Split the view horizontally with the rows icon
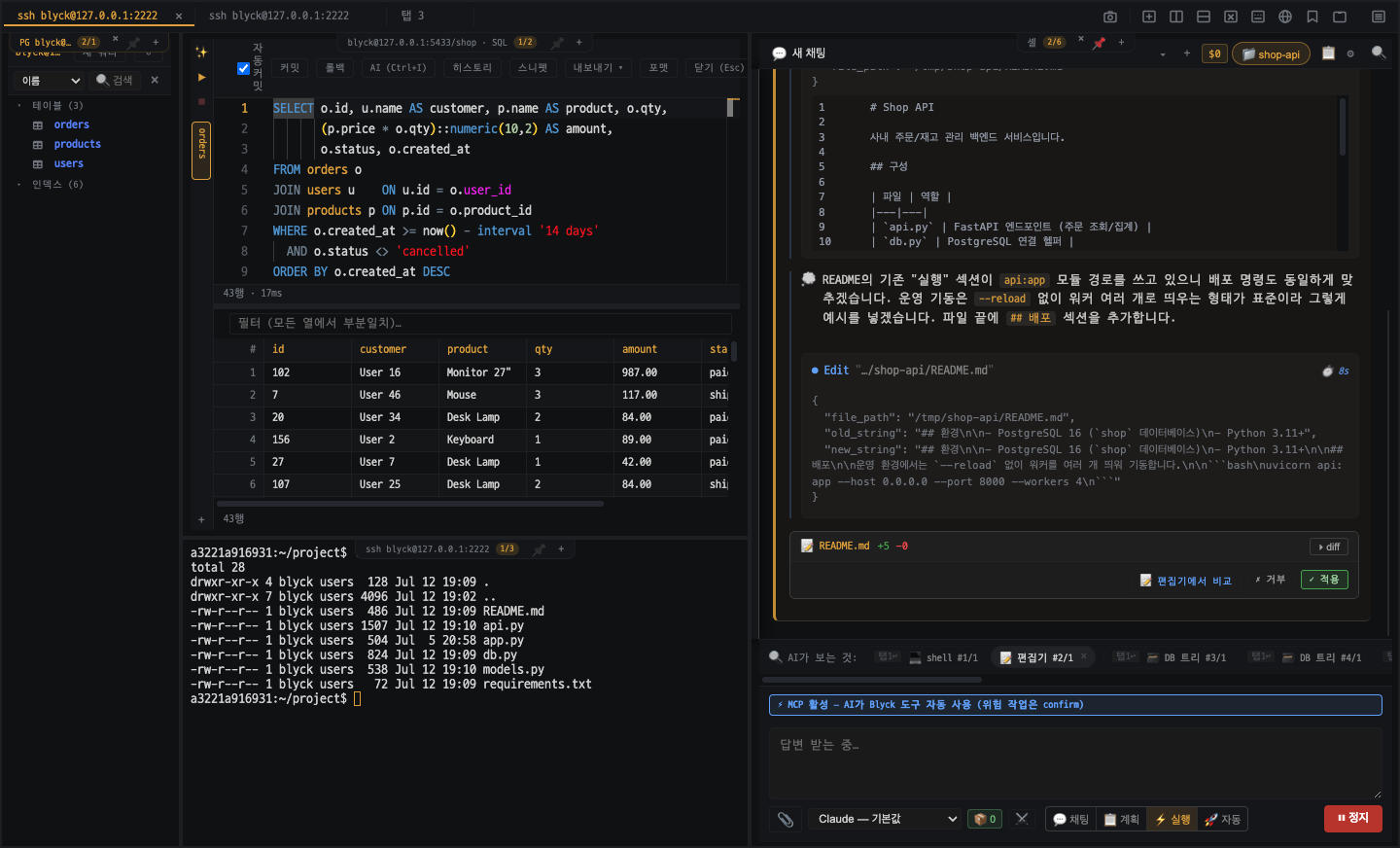Viewport: 1400px width, 848px height. pyautogui.click(x=1204, y=17)
